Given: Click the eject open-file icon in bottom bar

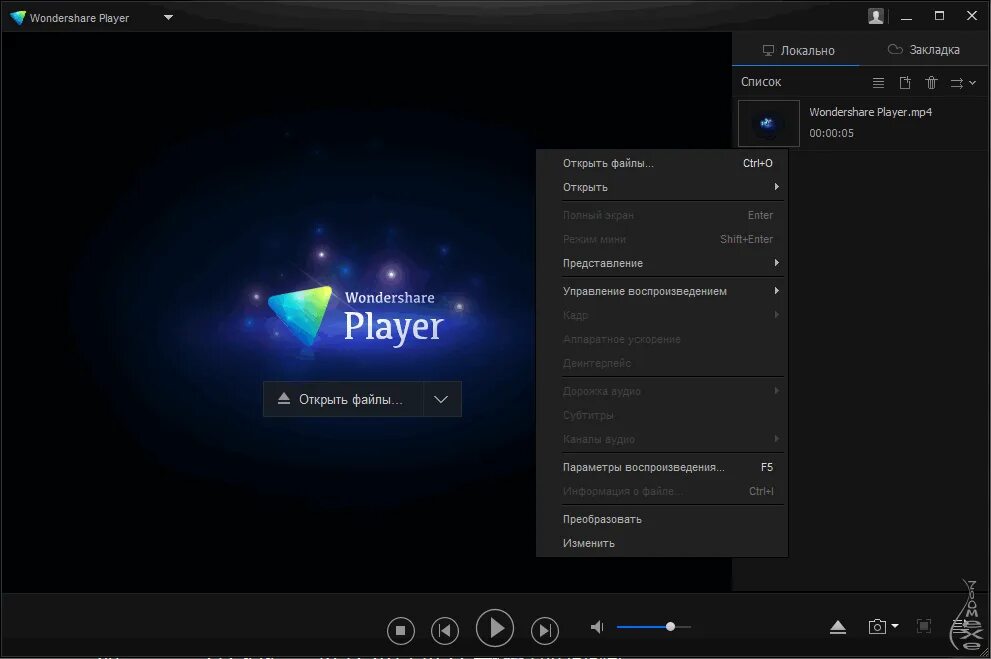Looking at the screenshot, I should 838,627.
